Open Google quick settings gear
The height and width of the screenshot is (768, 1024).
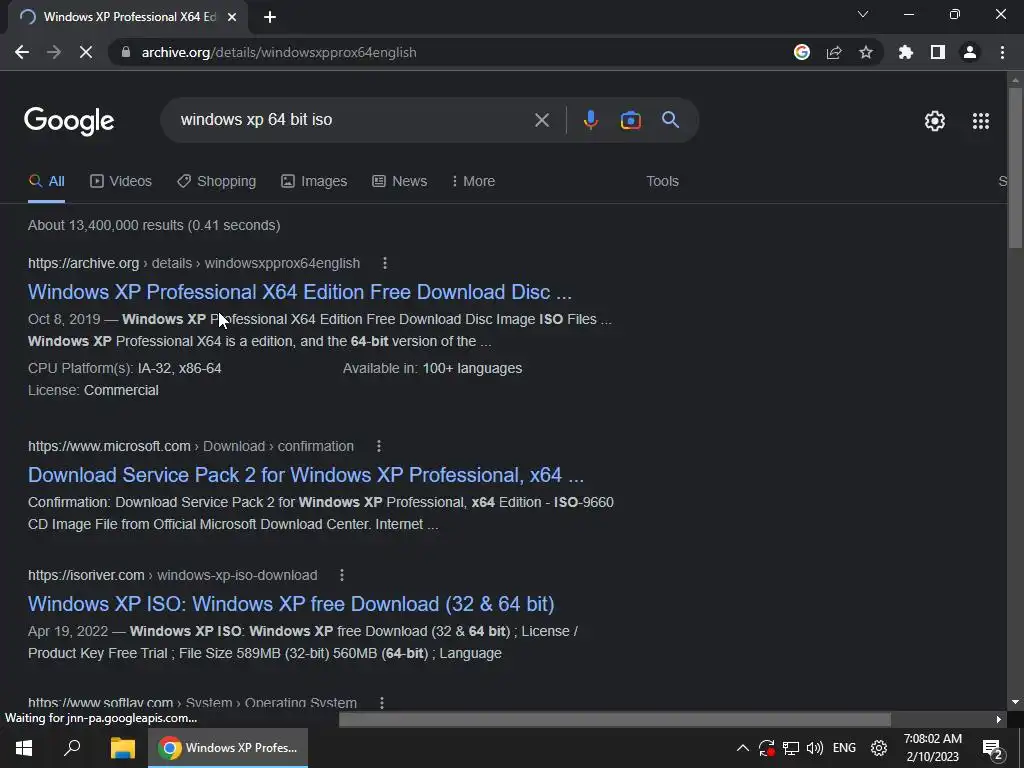point(935,121)
